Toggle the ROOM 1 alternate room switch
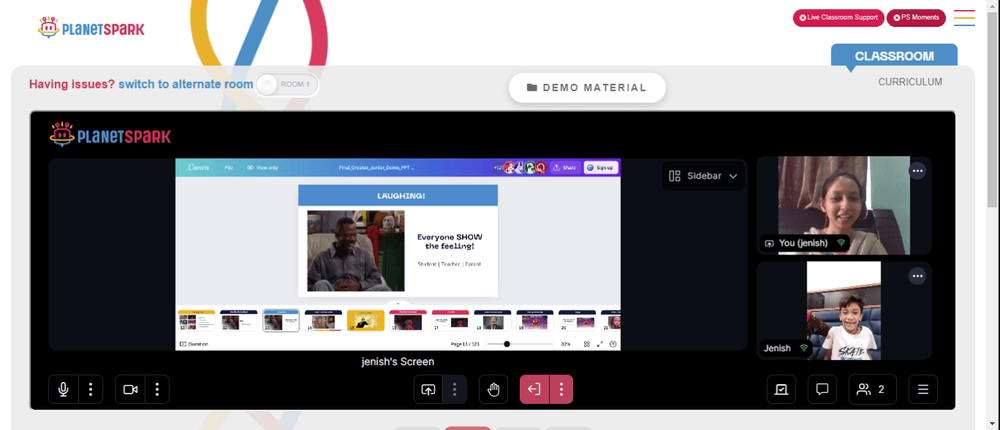The width and height of the screenshot is (1000, 430). (x=286, y=84)
